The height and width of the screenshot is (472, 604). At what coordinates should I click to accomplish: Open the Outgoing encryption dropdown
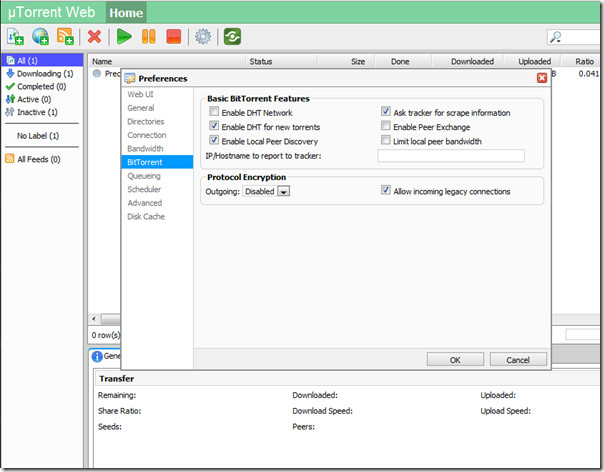pos(266,191)
